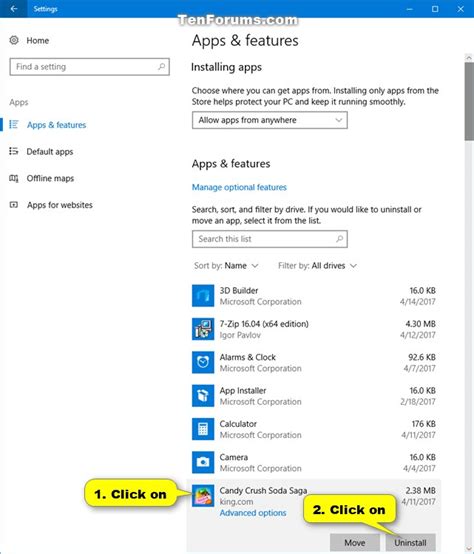Open Advanced options for Candy Crush Soda Saga

(253, 513)
